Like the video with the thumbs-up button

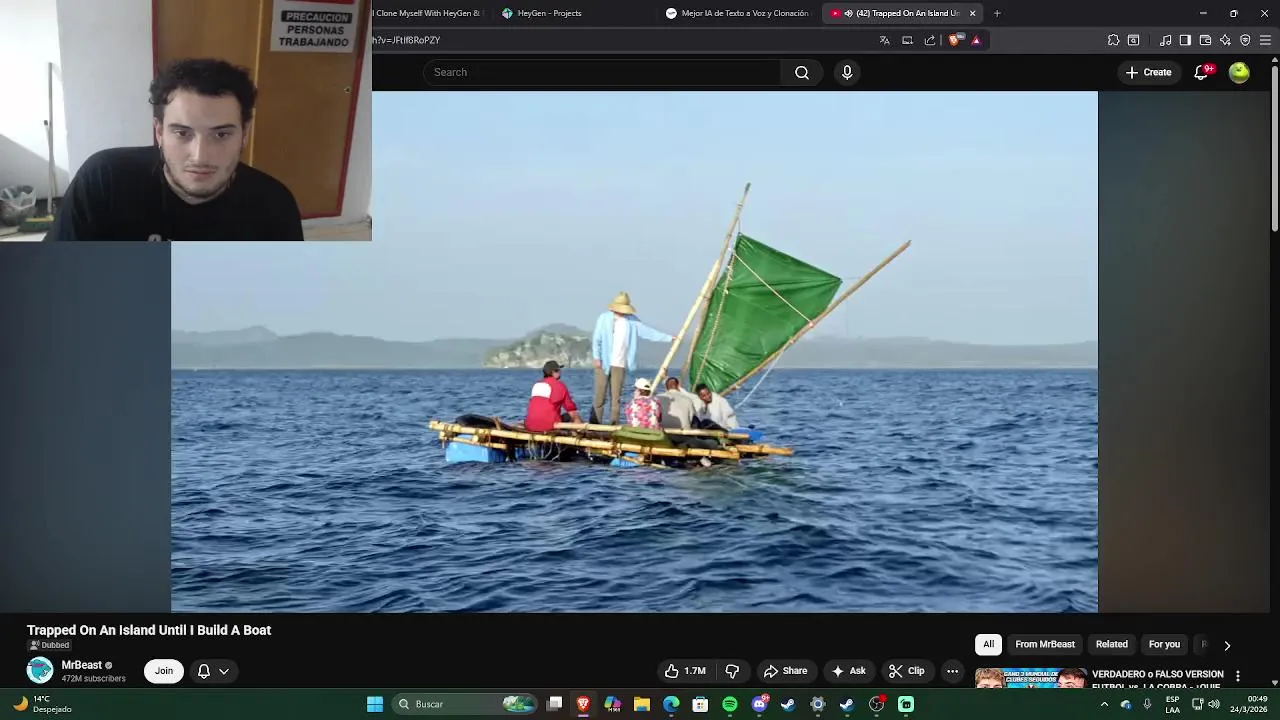pyautogui.click(x=686, y=671)
